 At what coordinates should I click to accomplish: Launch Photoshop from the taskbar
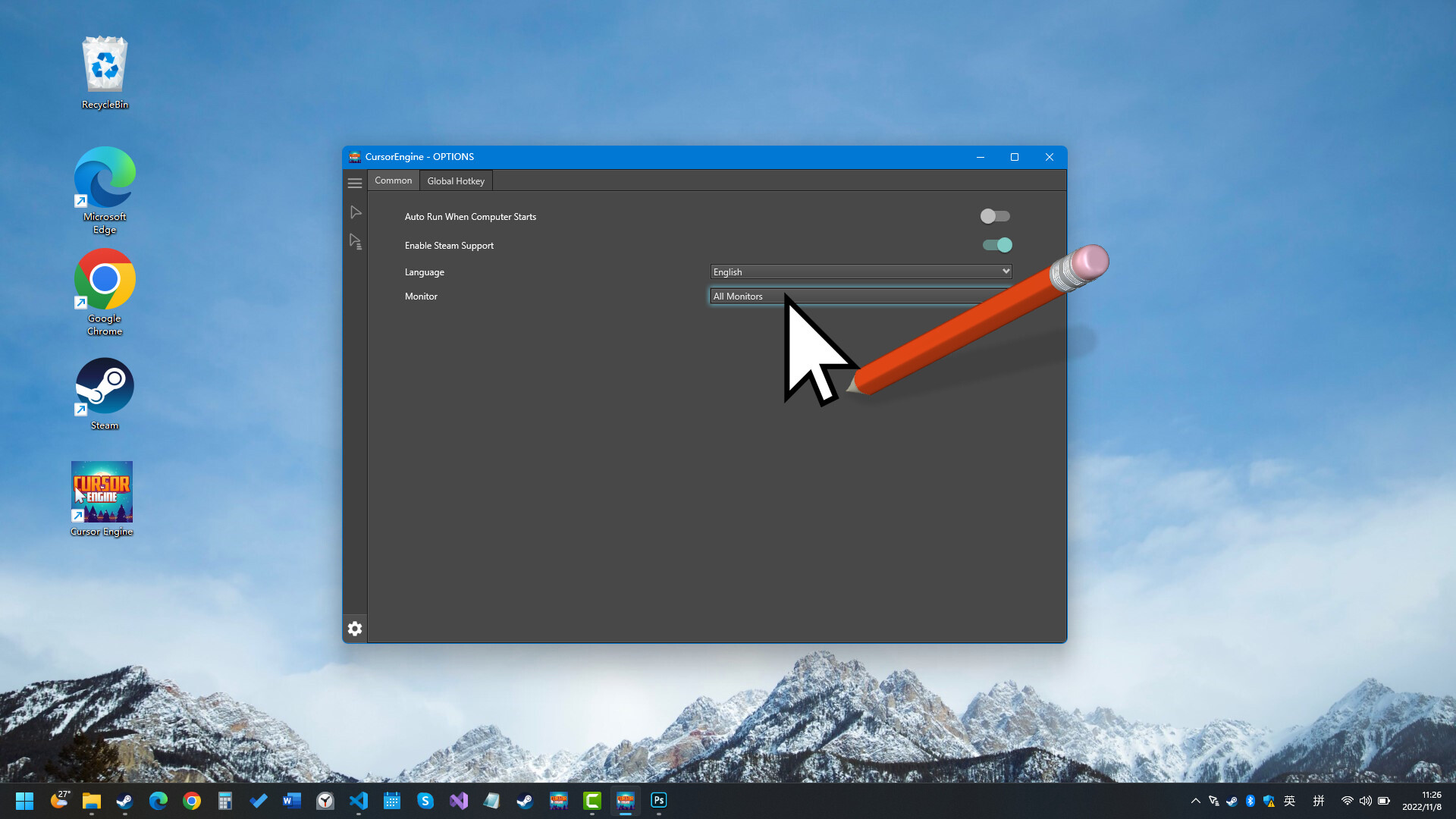[x=658, y=801]
